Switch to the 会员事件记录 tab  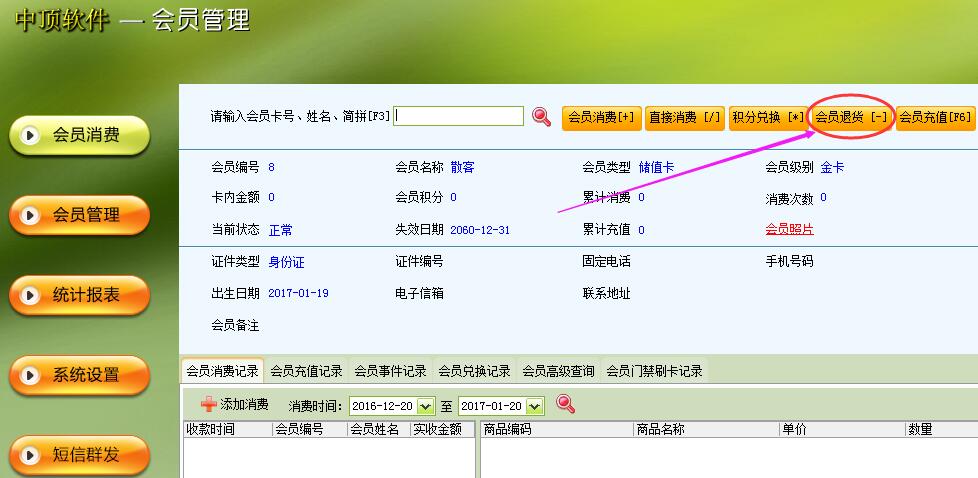pos(390,371)
